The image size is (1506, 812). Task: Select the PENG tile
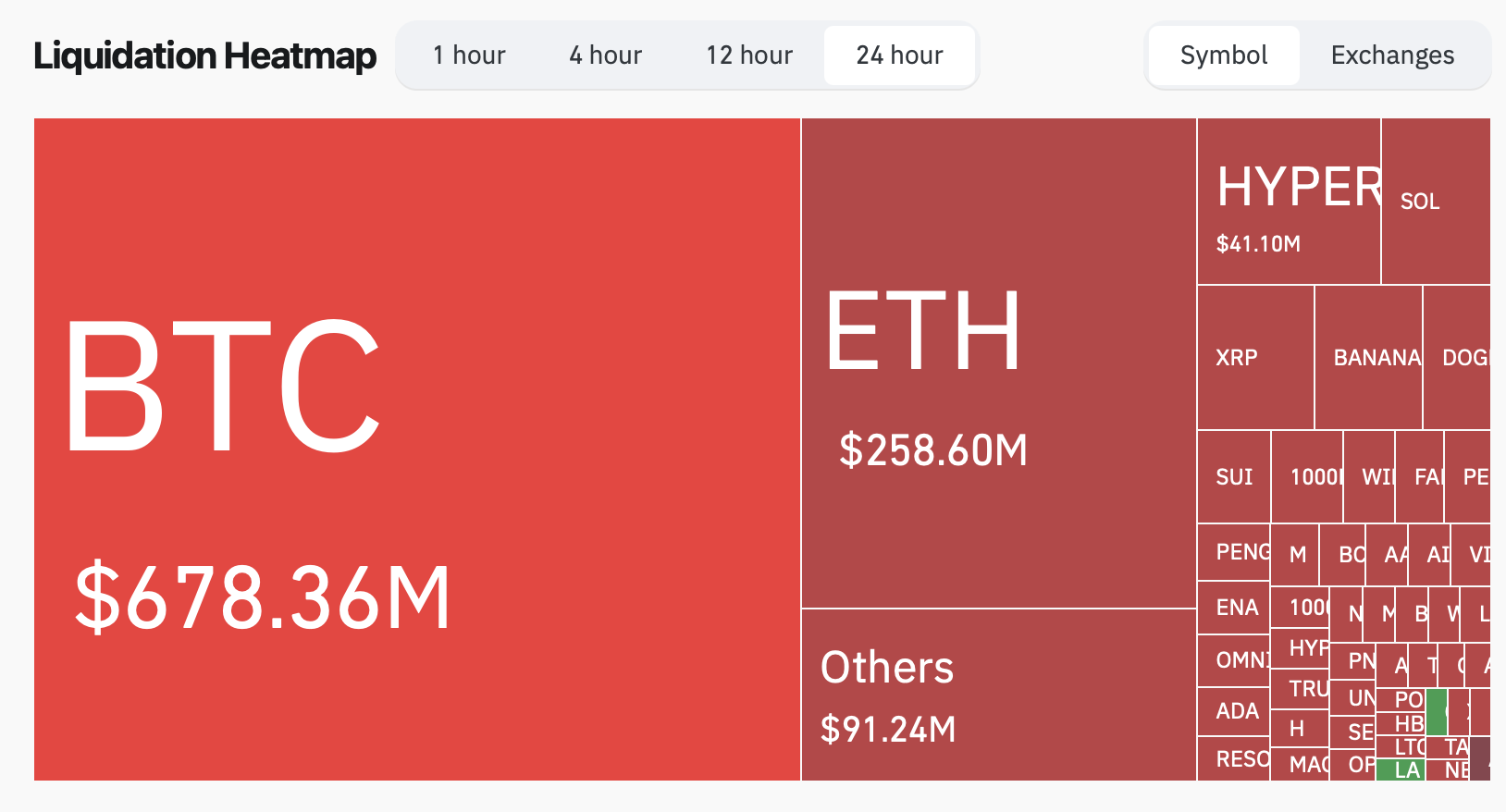pos(1234,552)
